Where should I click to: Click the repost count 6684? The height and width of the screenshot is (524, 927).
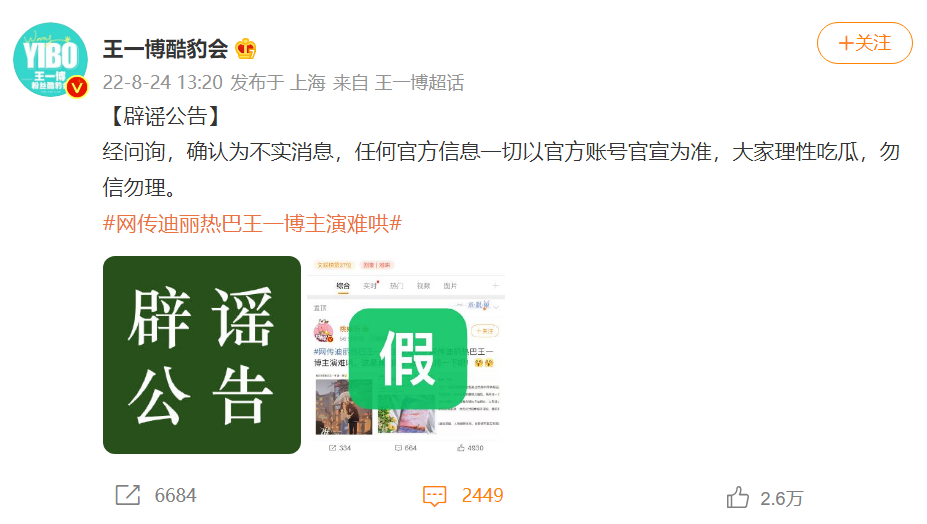[x=176, y=496]
